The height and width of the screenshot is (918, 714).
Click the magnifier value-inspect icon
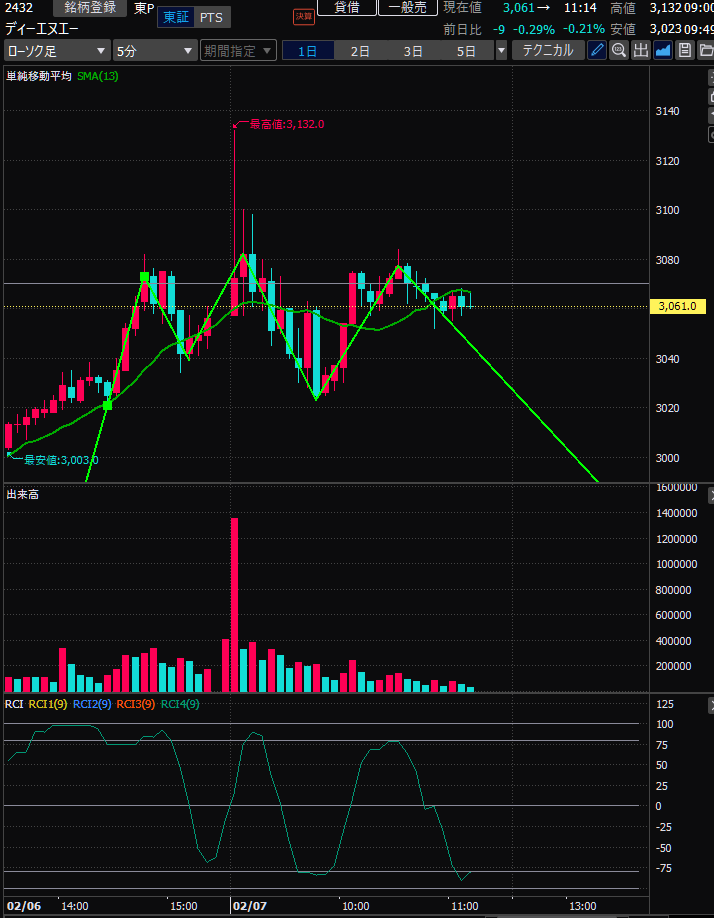click(x=619, y=50)
